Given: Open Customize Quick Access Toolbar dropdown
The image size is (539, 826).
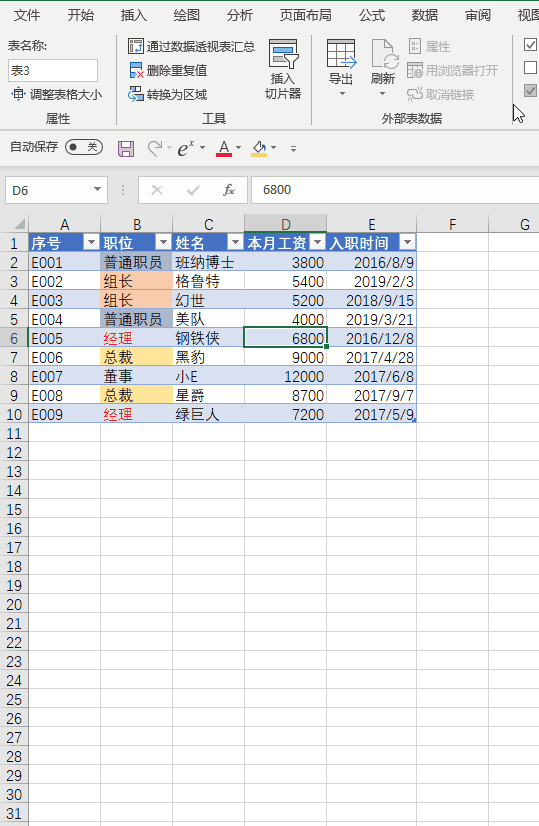Looking at the screenshot, I should [293, 149].
